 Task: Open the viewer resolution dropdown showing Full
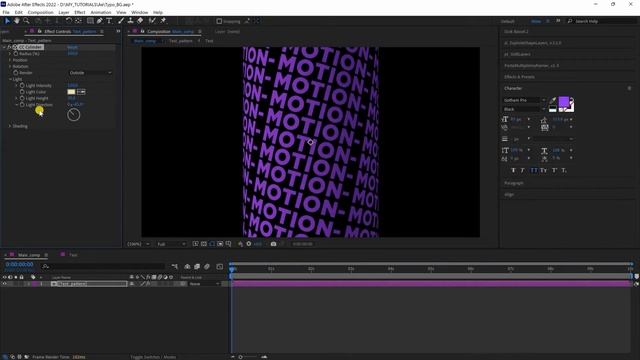(x=171, y=244)
